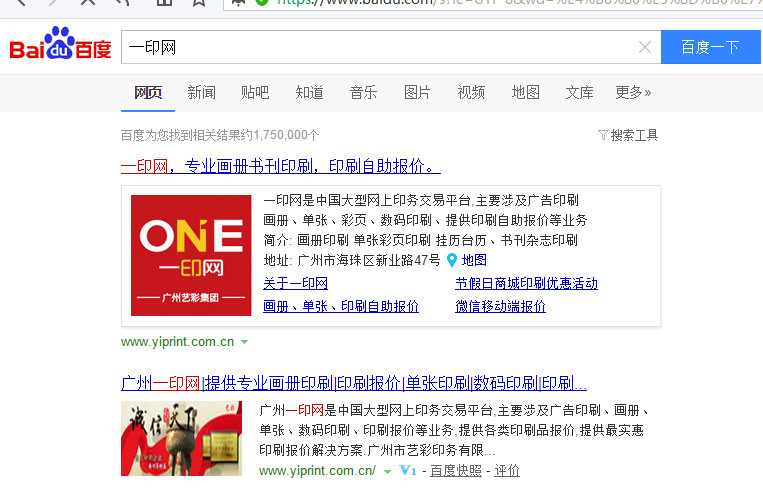This screenshot has width=763, height=492.
Task: Click the red ONE 一印网 logo thumbnail
Action: pyautogui.click(x=191, y=255)
